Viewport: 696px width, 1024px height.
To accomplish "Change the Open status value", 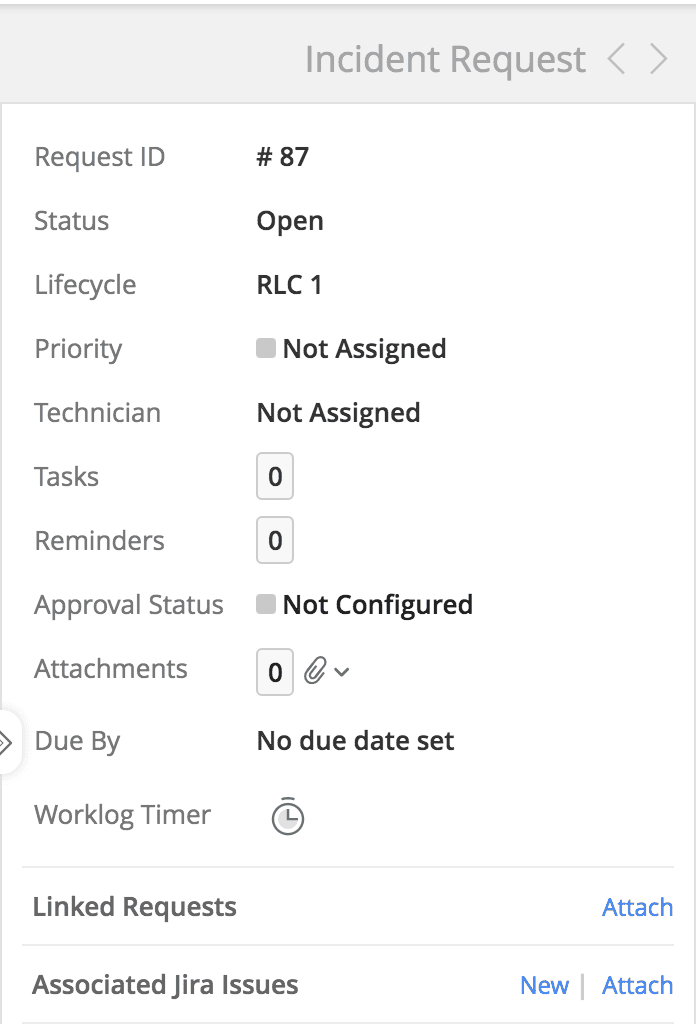I will click(290, 221).
